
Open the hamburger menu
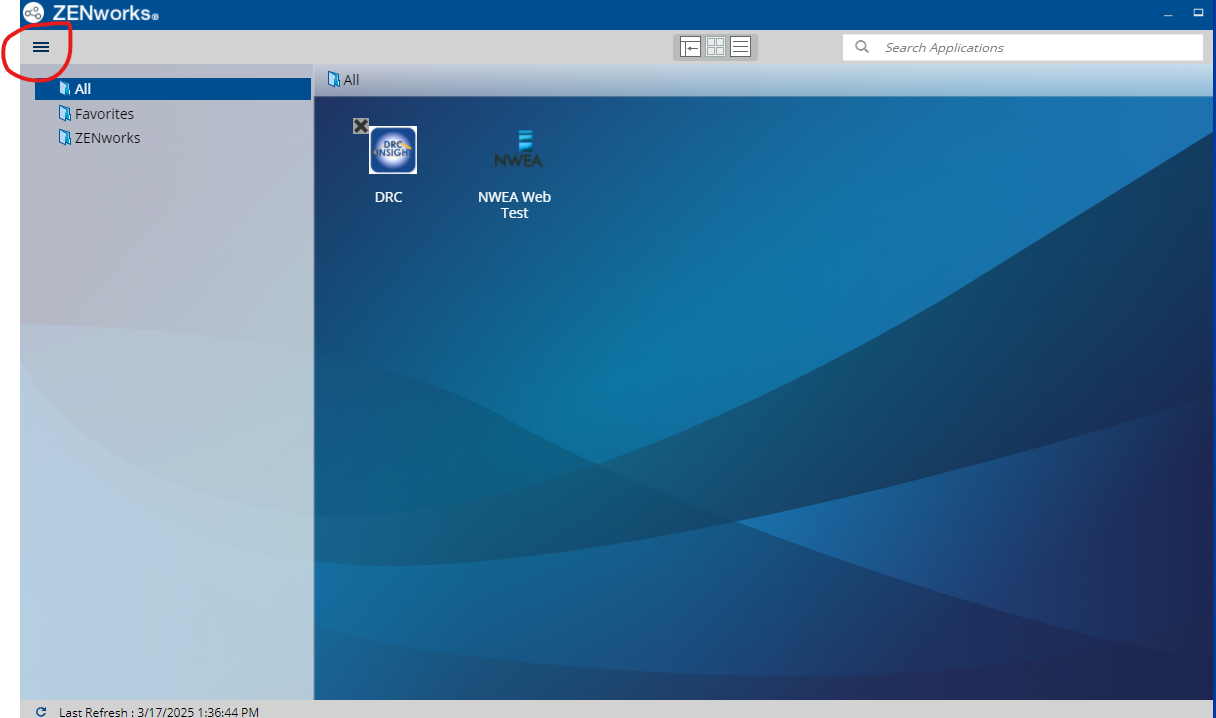(41, 47)
